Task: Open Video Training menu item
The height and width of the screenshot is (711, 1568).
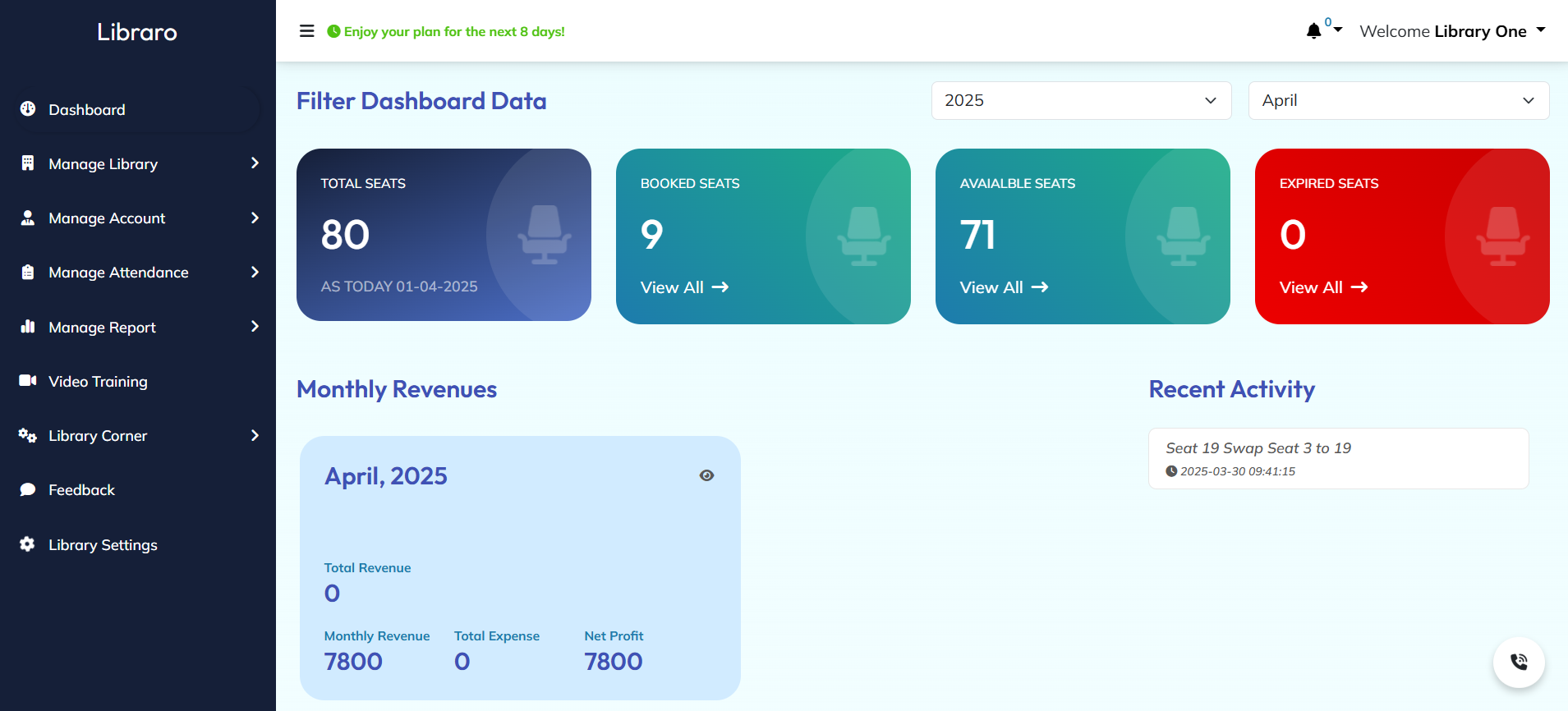Action: (x=138, y=381)
